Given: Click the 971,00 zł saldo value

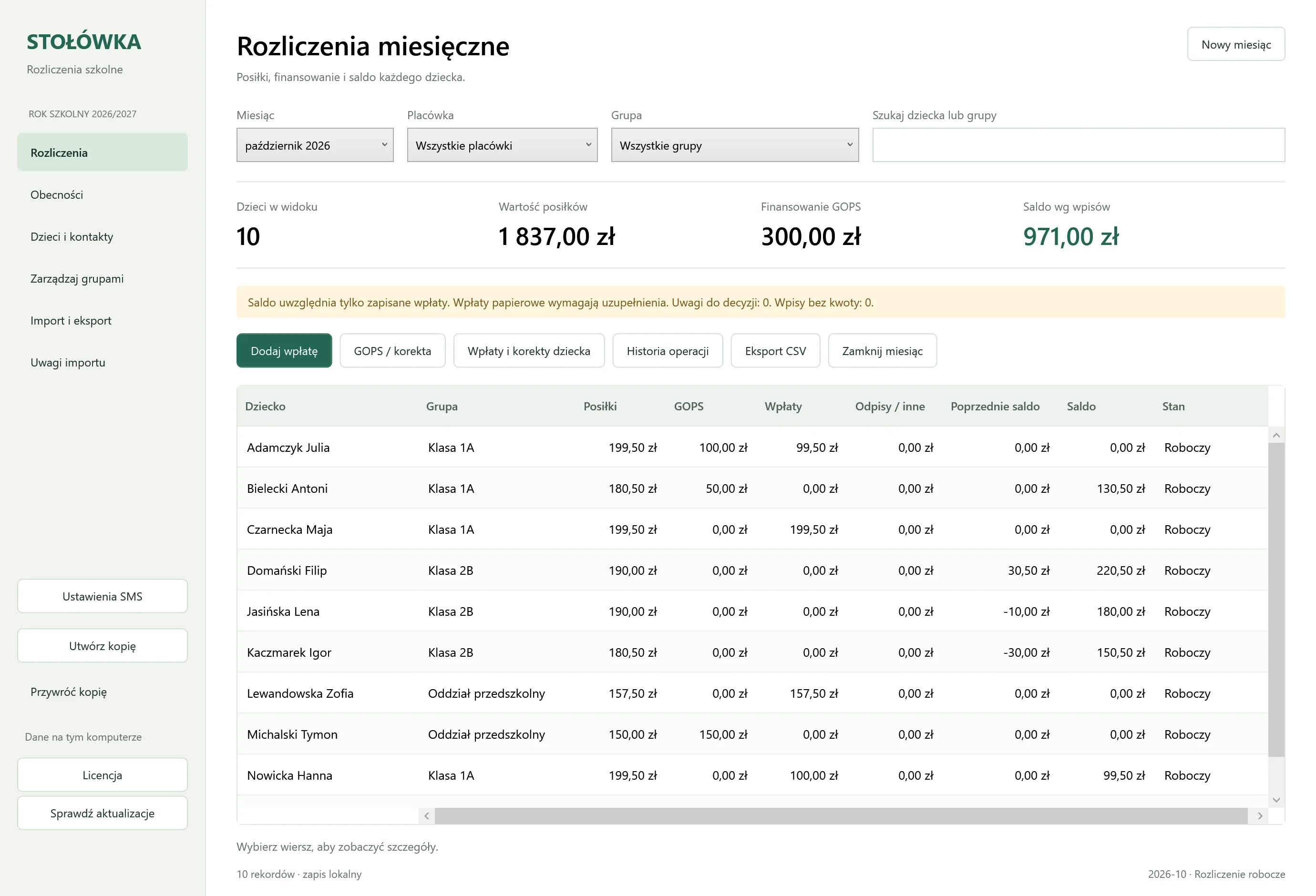Looking at the screenshot, I should coord(1071,236).
